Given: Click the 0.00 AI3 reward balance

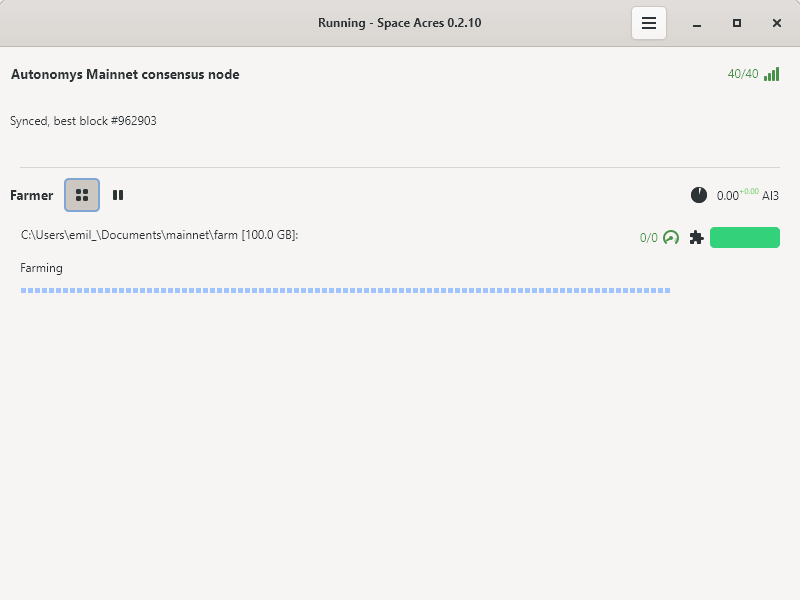Looking at the screenshot, I should [x=727, y=196].
